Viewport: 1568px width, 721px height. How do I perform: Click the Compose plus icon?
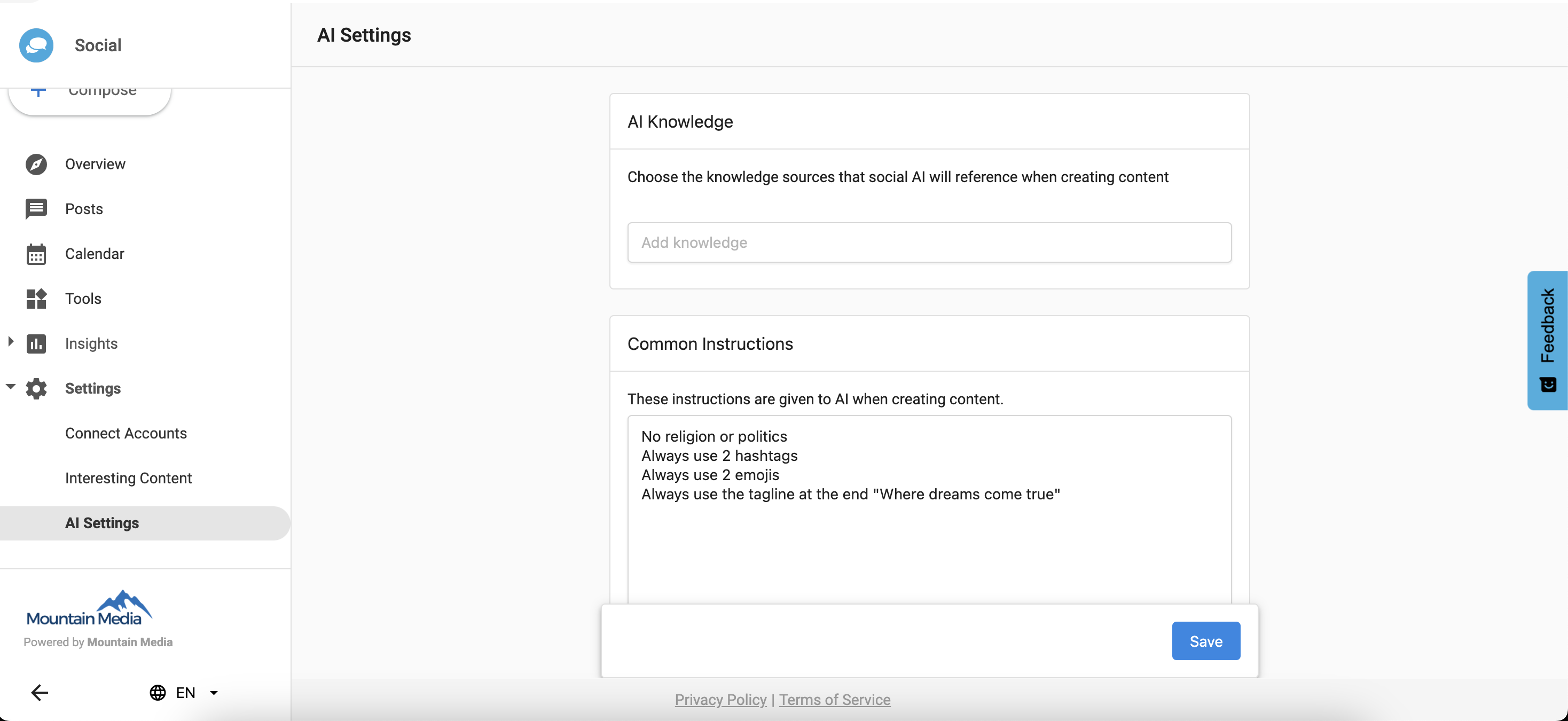click(38, 92)
